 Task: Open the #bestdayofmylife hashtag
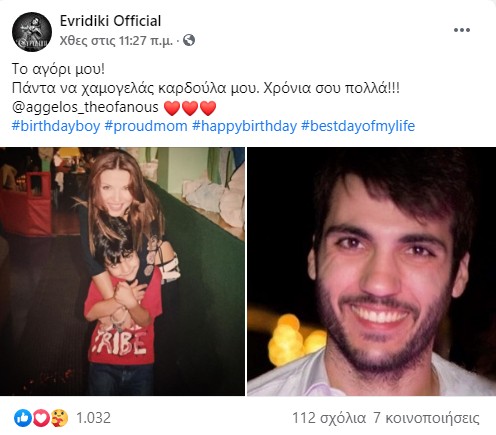point(358,126)
